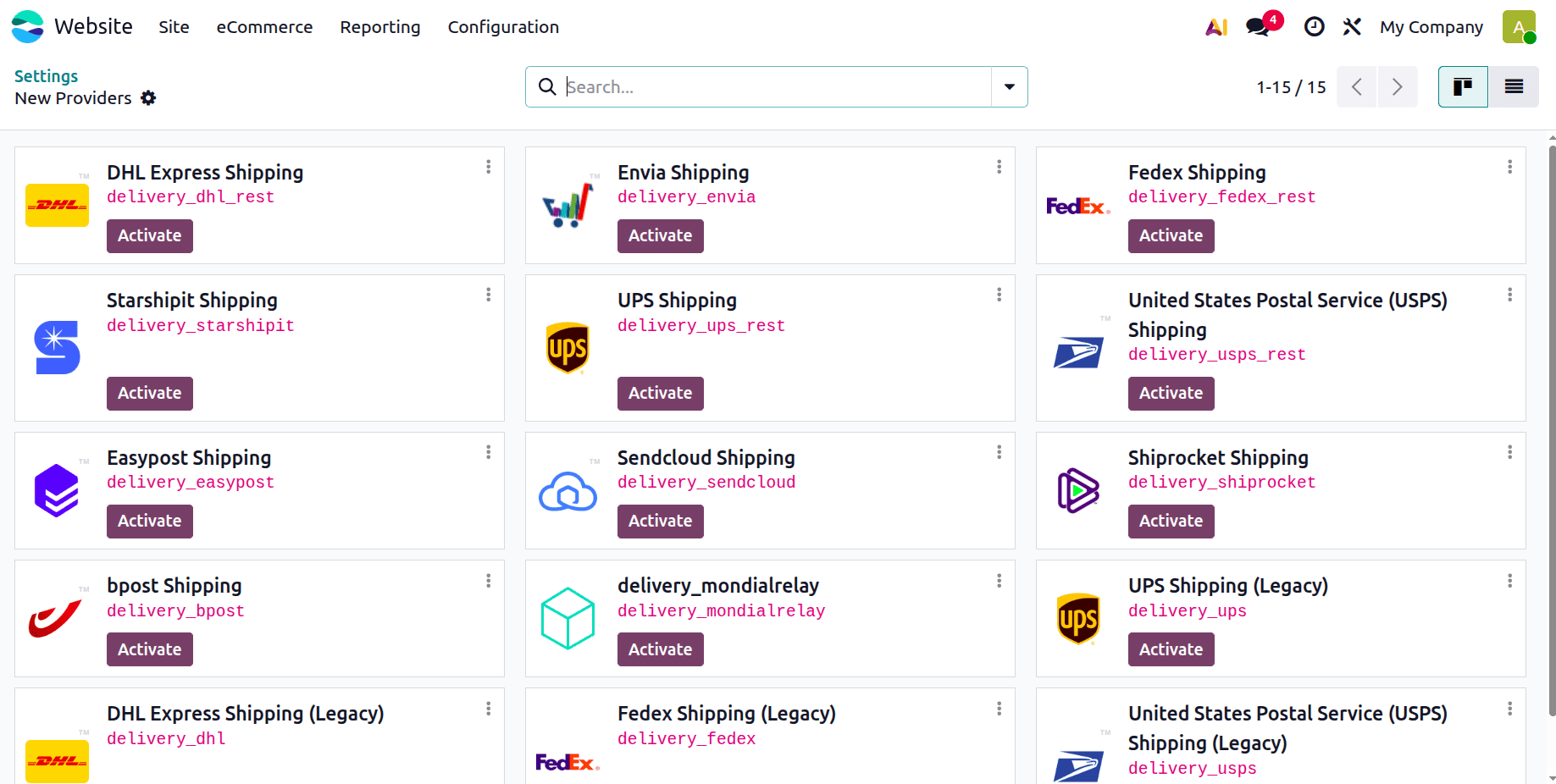This screenshot has height=784, width=1556.
Task: Activate Sendcloud Shipping
Action: point(661,522)
